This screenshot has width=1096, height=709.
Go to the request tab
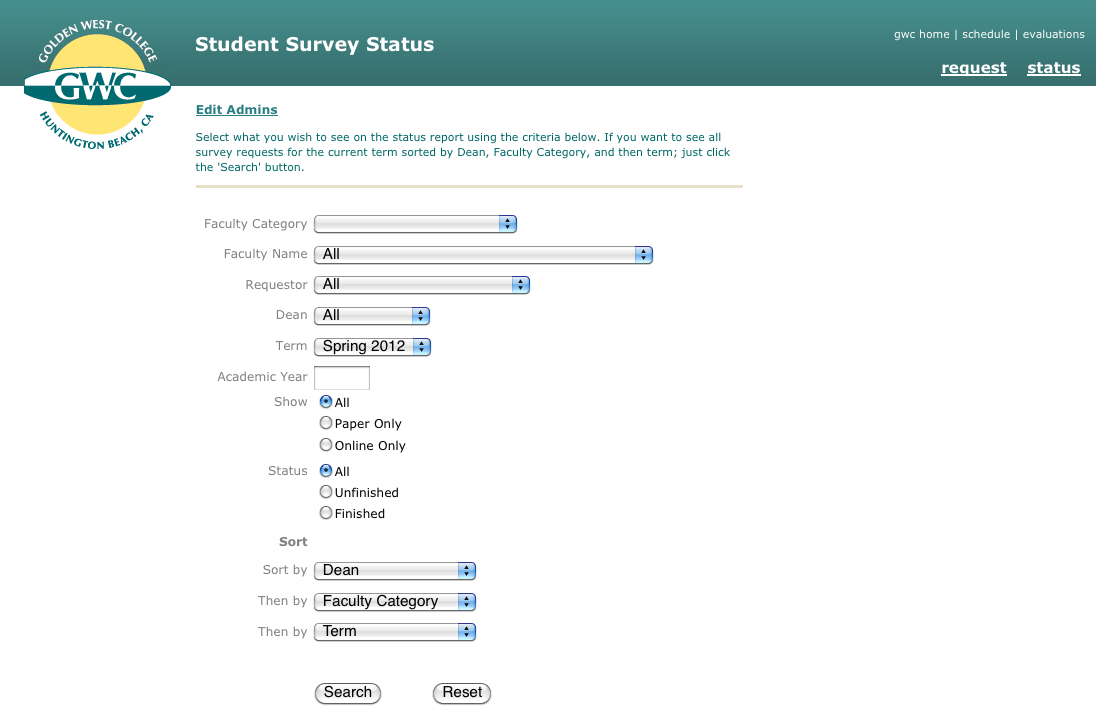click(x=974, y=68)
